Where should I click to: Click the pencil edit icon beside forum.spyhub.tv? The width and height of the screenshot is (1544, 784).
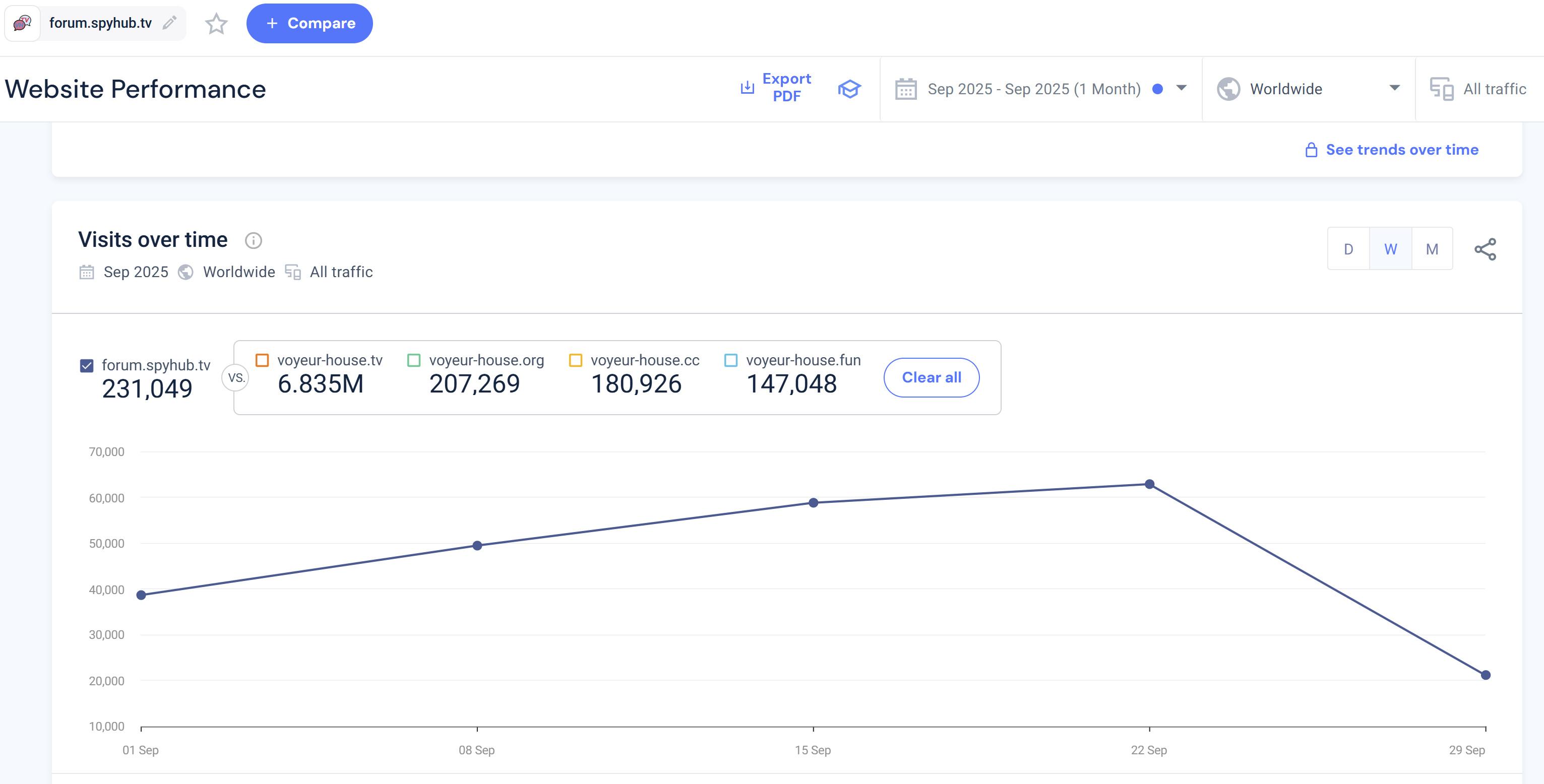pos(170,23)
